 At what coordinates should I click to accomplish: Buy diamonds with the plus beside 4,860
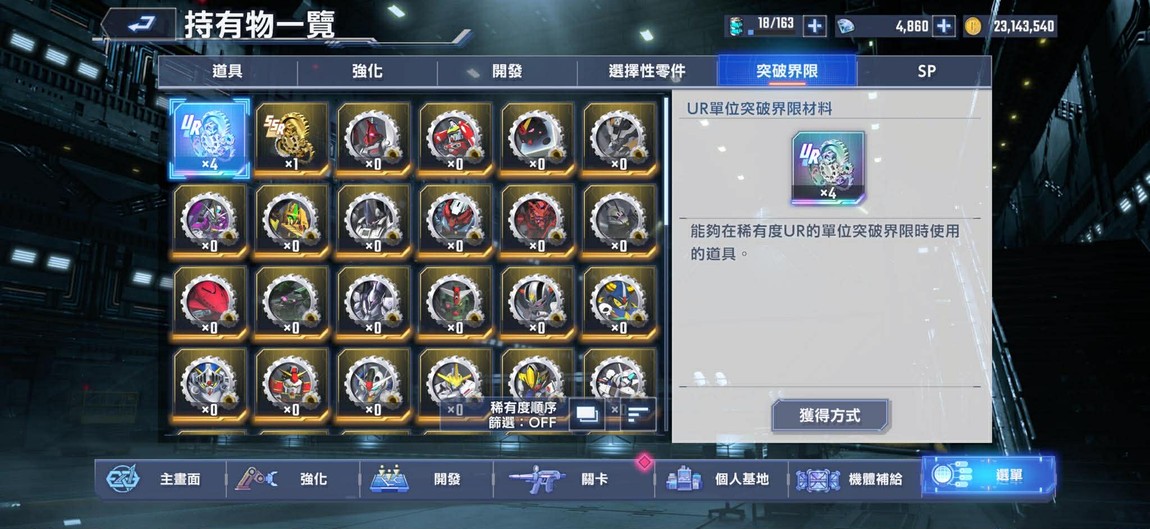(x=945, y=26)
